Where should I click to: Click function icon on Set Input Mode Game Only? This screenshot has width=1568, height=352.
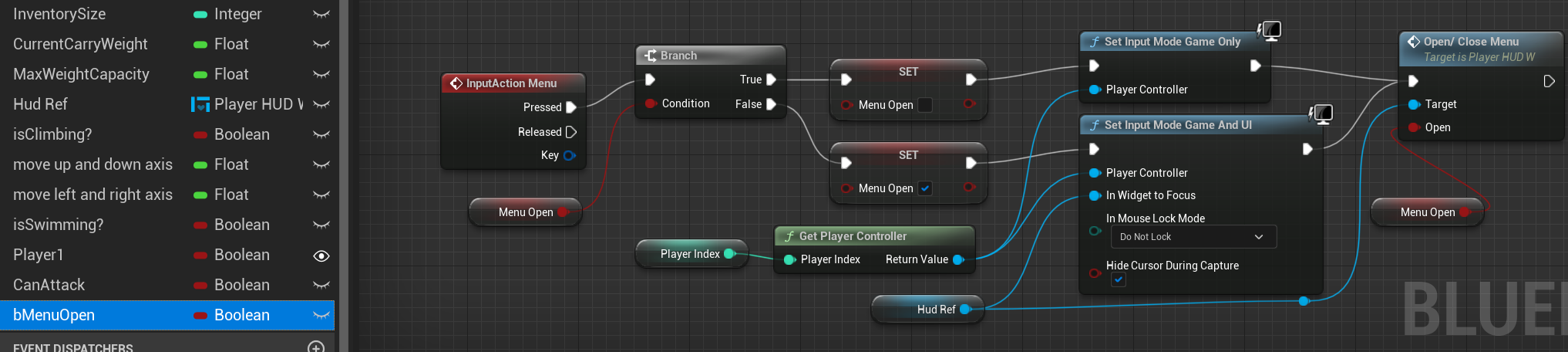tap(1094, 42)
